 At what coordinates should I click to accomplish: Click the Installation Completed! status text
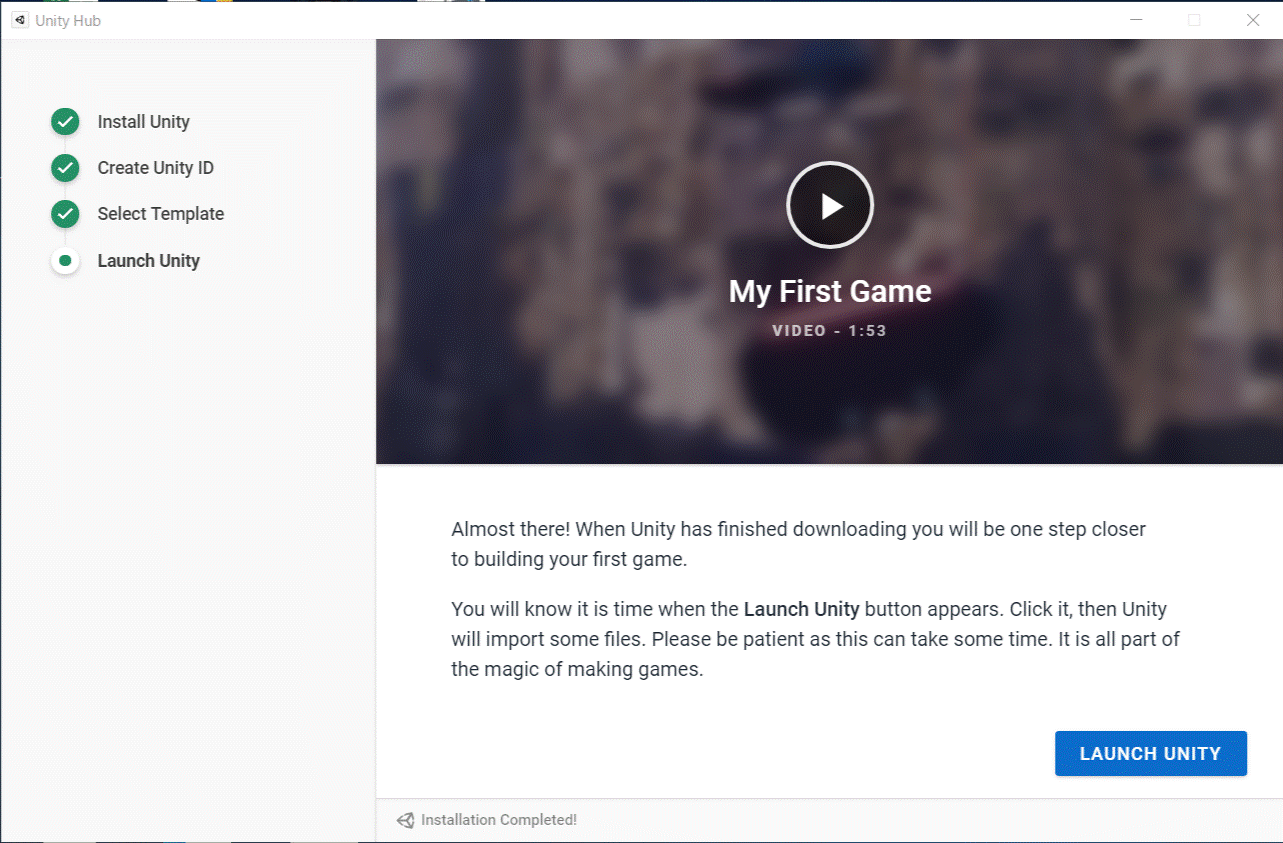click(x=499, y=820)
